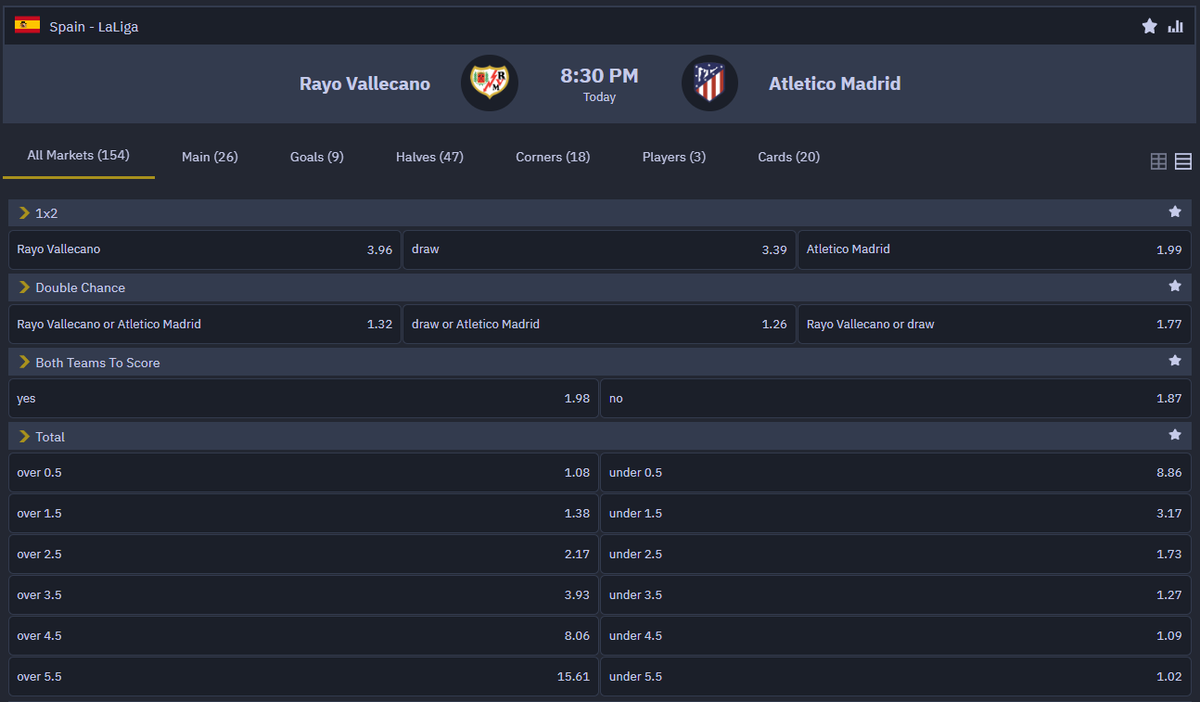Screen dimensions: 1200x702
Task: Click the 8:30 PM kickoff time
Action: pos(599,76)
